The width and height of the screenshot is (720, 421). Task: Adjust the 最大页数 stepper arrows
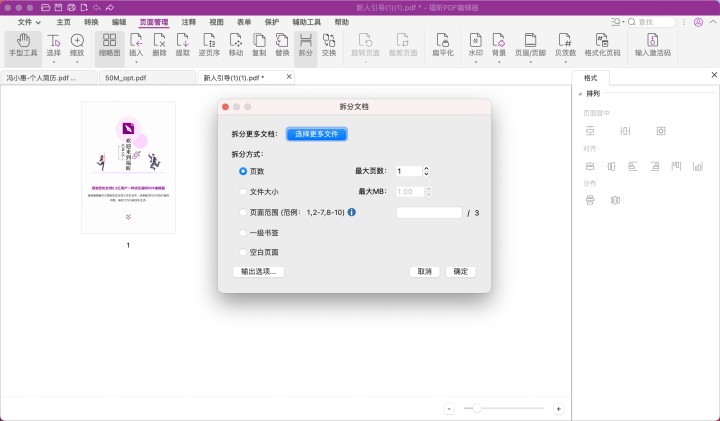pyautogui.click(x=426, y=171)
